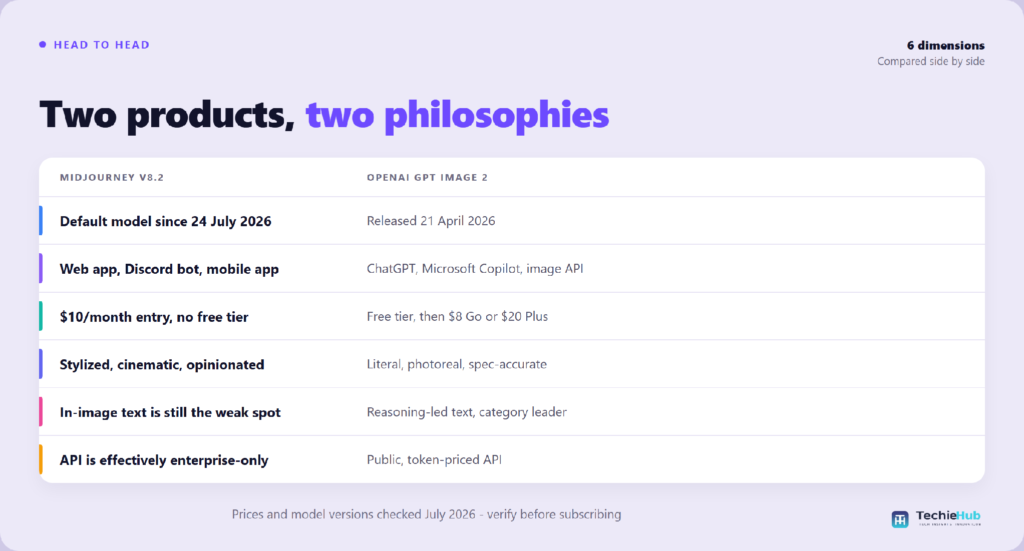This screenshot has width=1024, height=551.
Task: Click 'Free tier, then $8 Go or $20 Plus'
Action: pos(457,316)
